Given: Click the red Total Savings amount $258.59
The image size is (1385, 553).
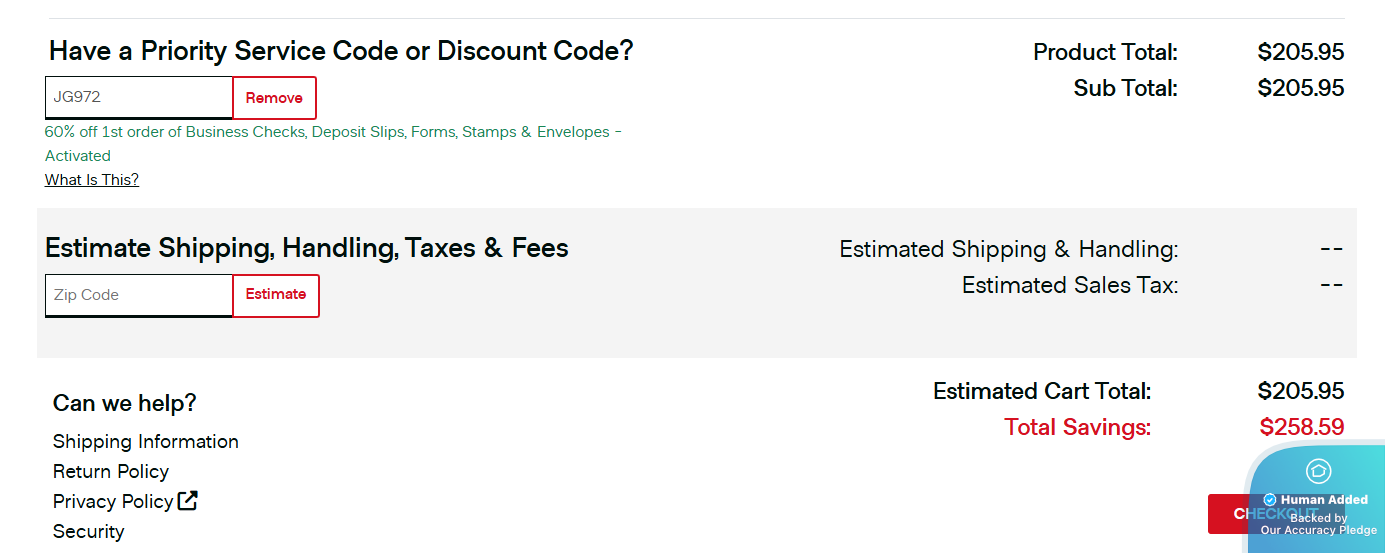Looking at the screenshot, I should pos(1301,428).
